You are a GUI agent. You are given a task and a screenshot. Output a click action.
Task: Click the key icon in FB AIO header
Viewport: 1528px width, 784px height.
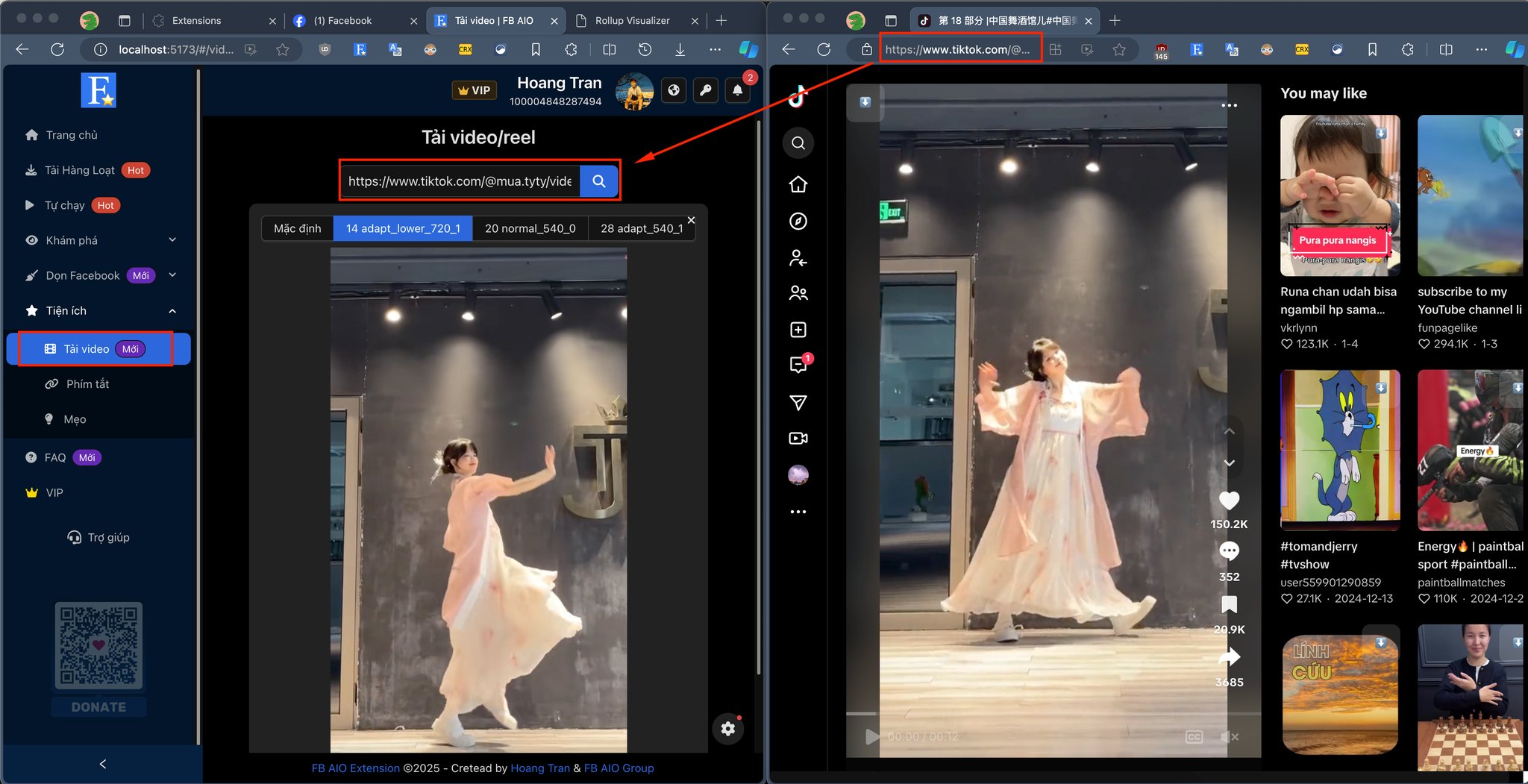click(x=706, y=90)
